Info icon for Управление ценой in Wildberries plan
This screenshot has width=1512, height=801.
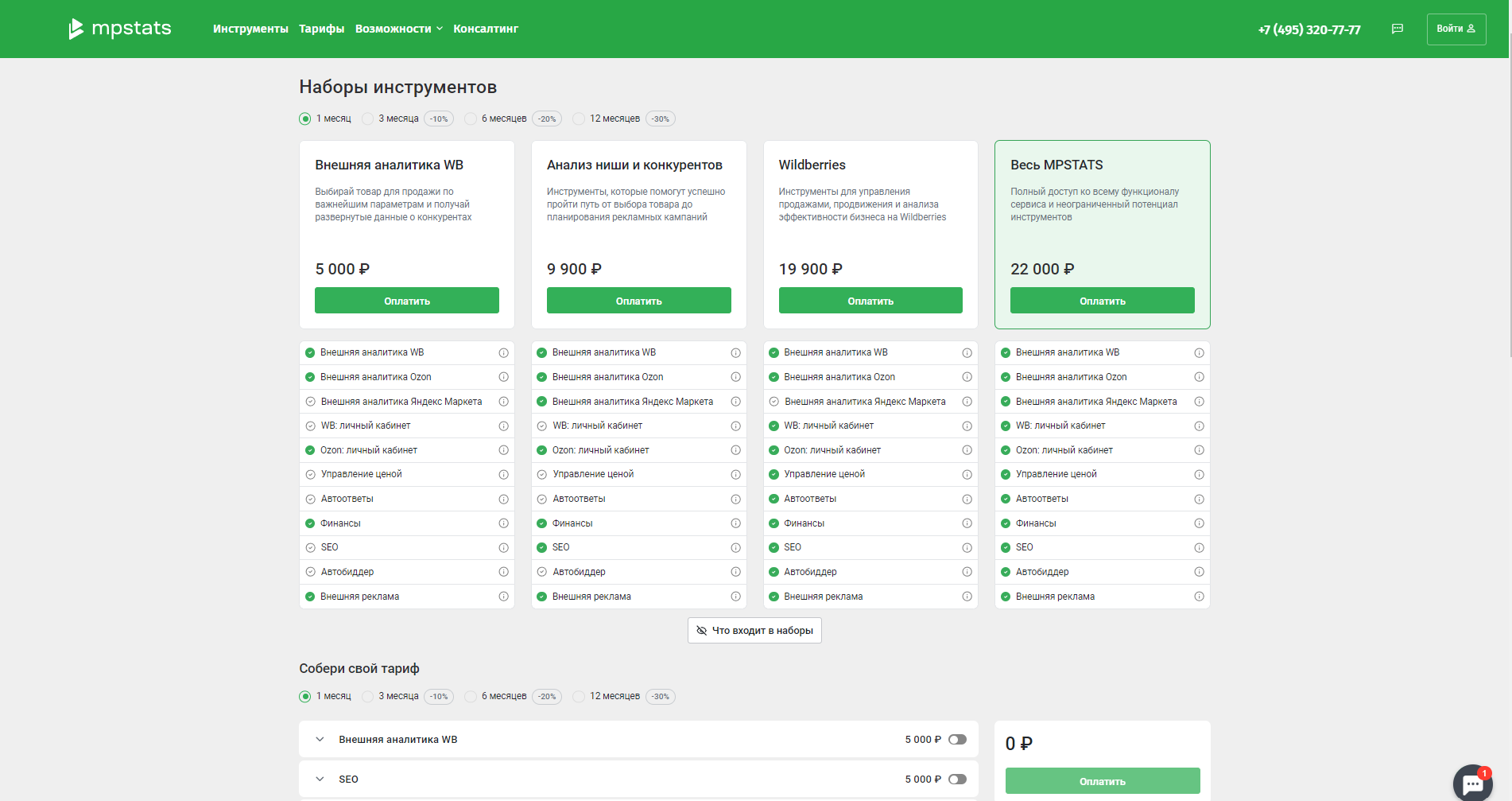tap(967, 475)
